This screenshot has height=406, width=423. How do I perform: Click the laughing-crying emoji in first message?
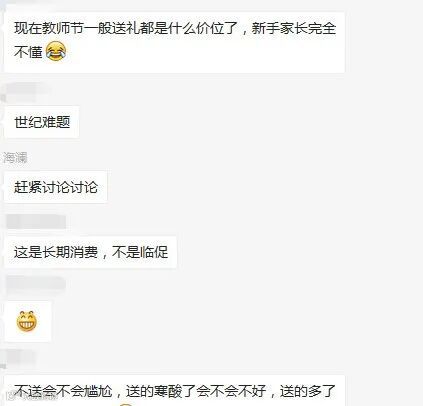click(56, 51)
